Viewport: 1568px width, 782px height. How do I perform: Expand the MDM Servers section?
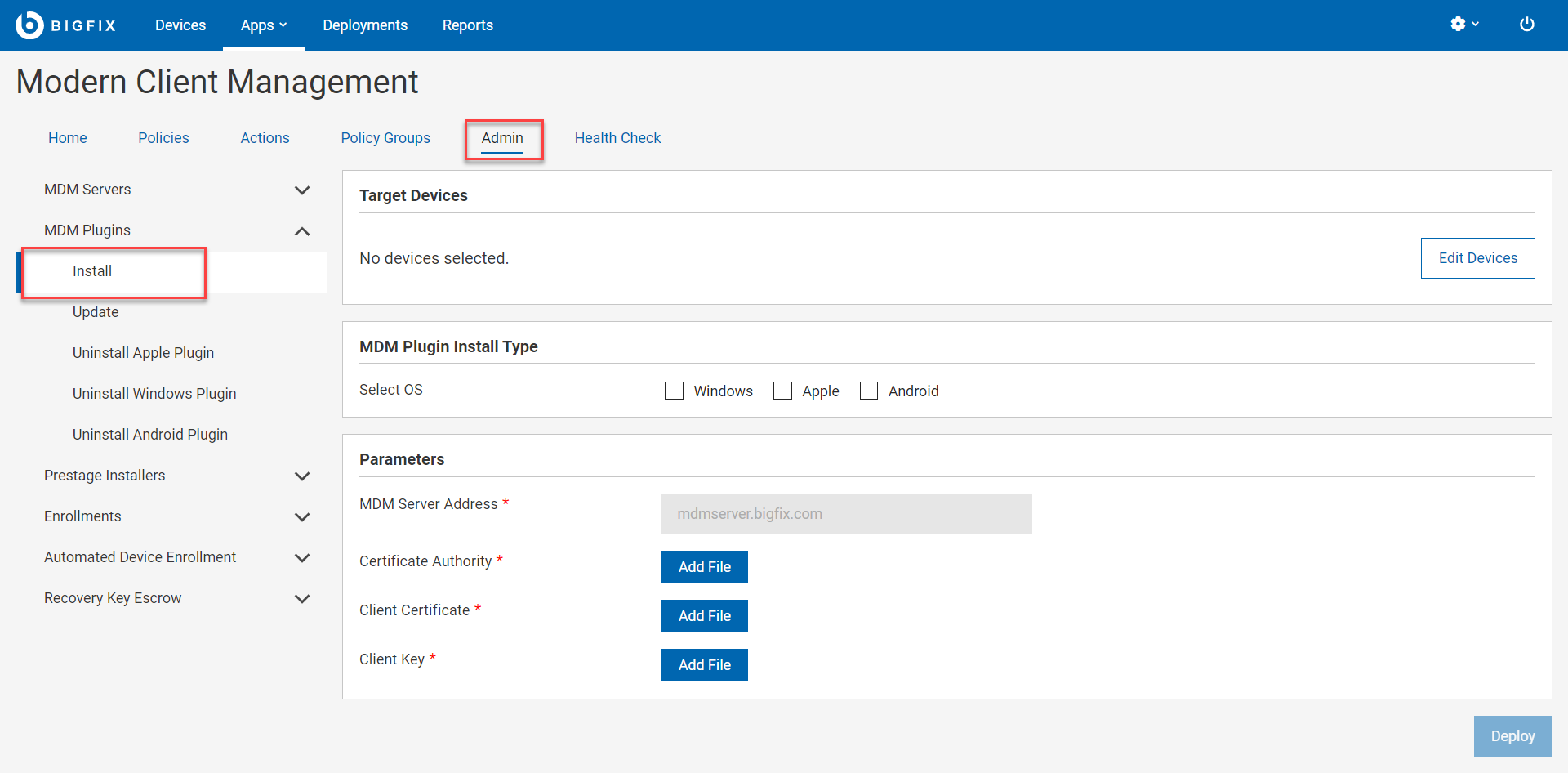click(x=301, y=190)
